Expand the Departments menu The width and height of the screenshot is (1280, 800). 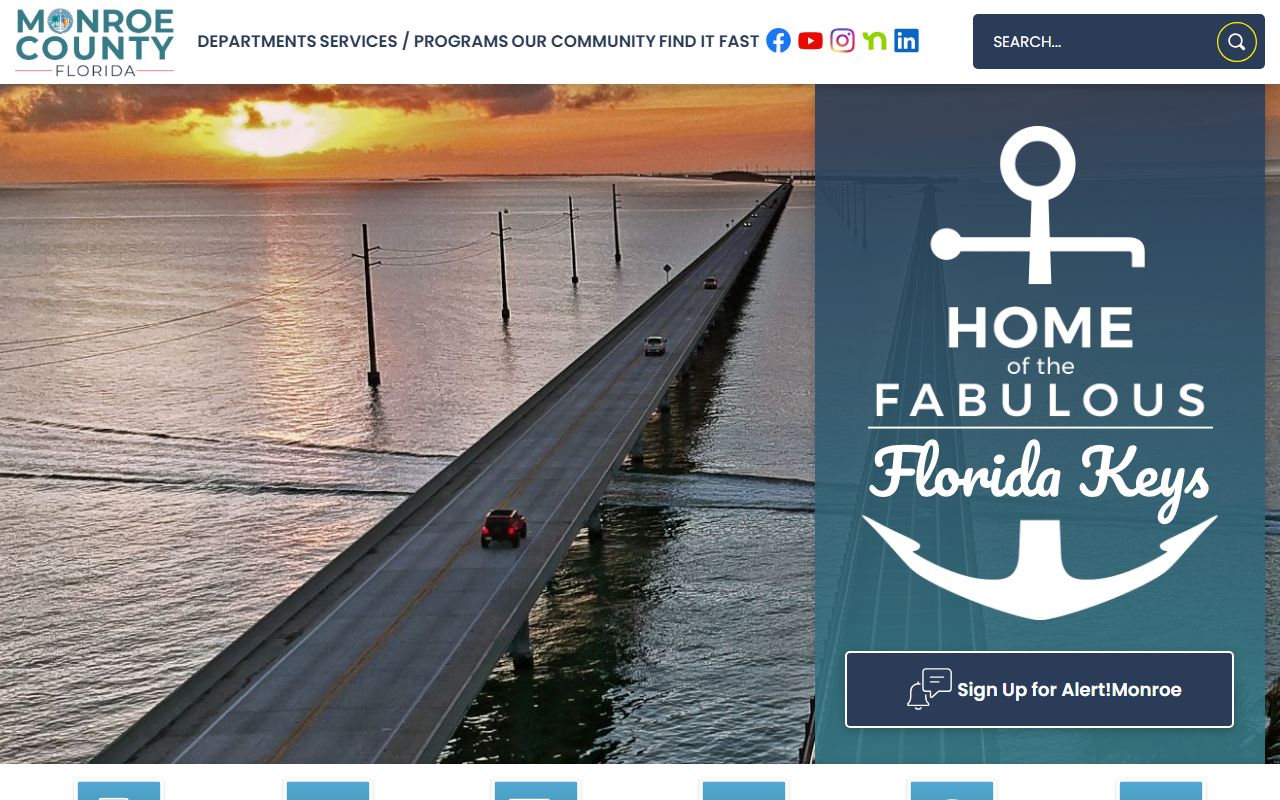pyautogui.click(x=257, y=41)
